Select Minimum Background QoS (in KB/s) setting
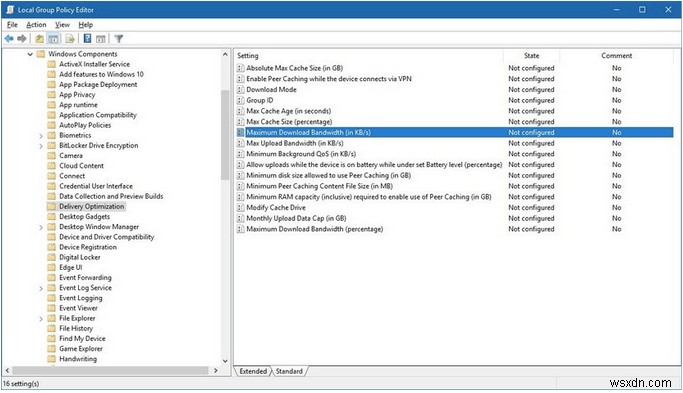The height and width of the screenshot is (393, 683). pyautogui.click(x=301, y=154)
